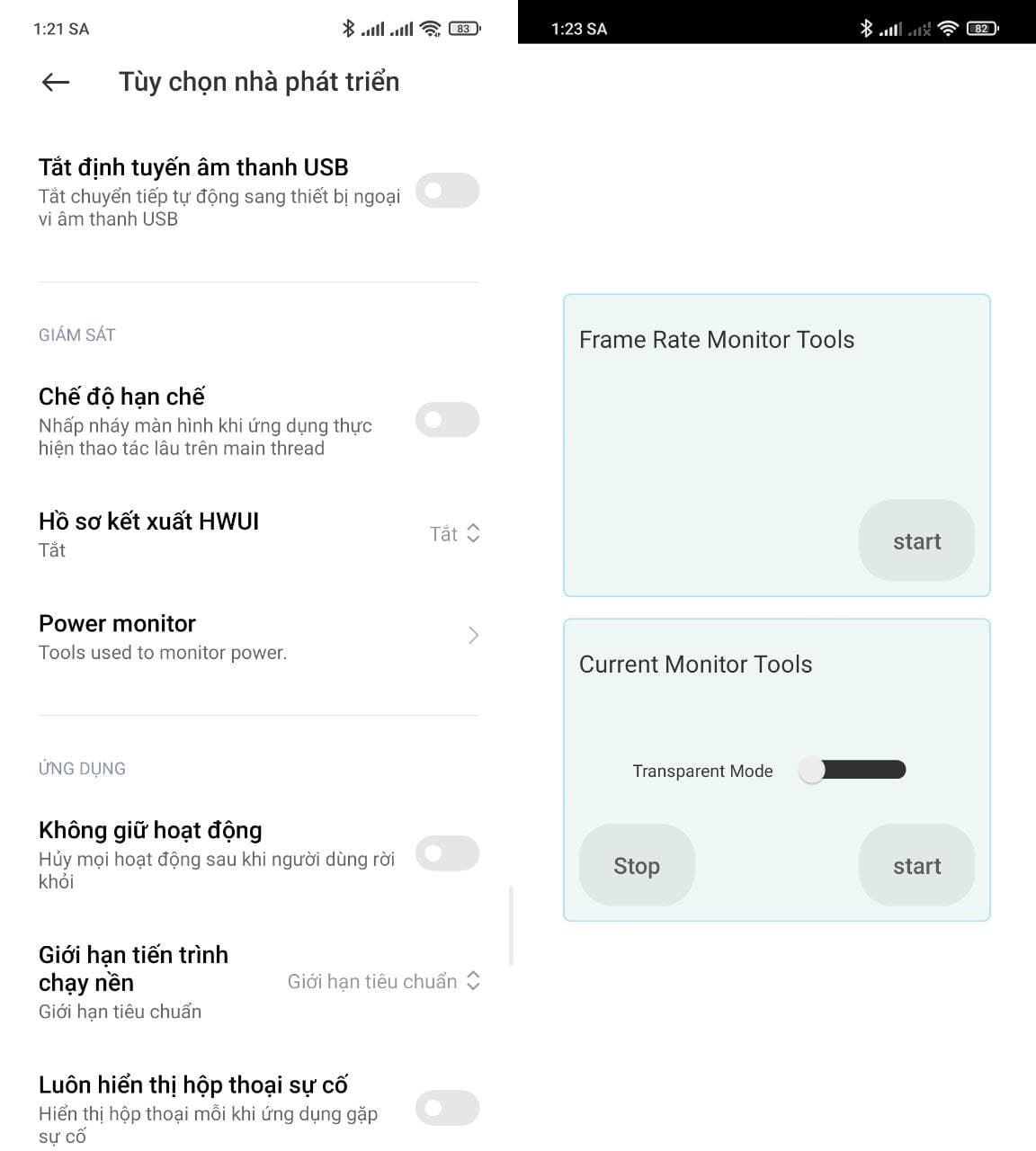Viewport: 1036px width, 1151px height.
Task: Toggle Transparent Mode slider switch
Action: [x=852, y=771]
